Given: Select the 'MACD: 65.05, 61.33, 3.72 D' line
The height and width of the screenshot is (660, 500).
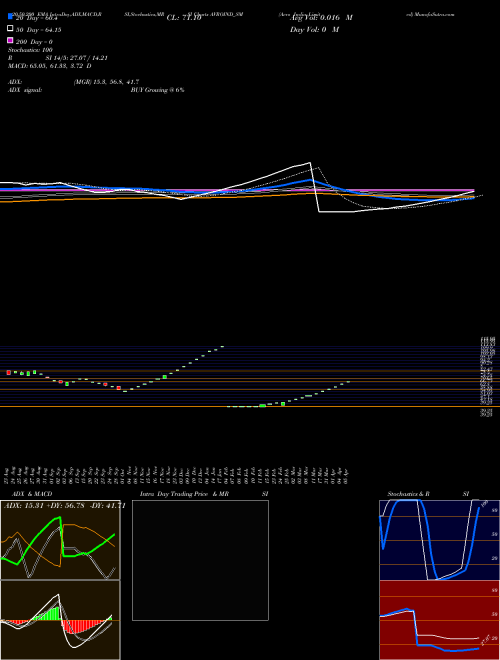Looking at the screenshot, I should [x=50, y=66].
